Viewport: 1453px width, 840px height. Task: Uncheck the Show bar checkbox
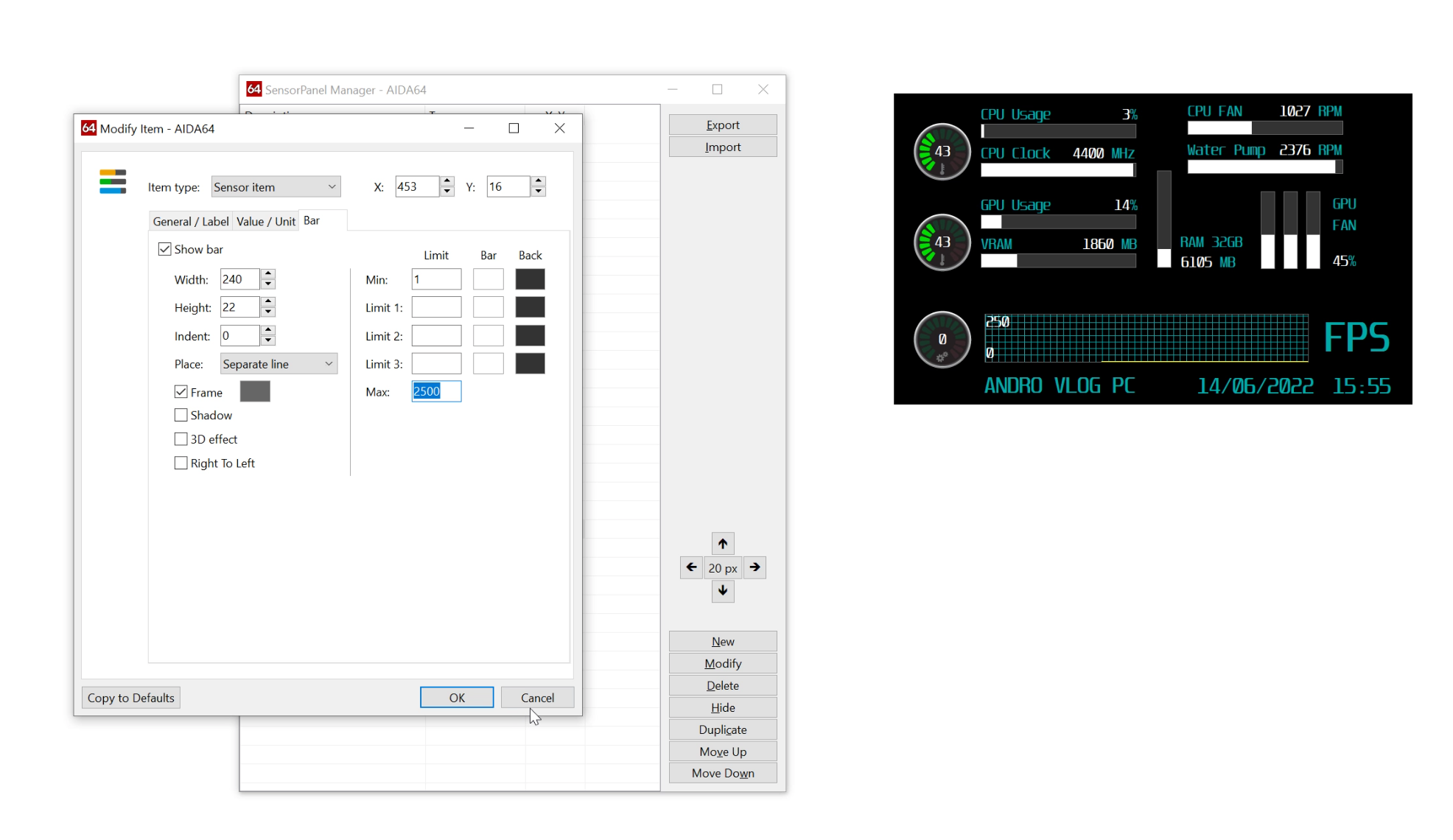click(x=165, y=249)
